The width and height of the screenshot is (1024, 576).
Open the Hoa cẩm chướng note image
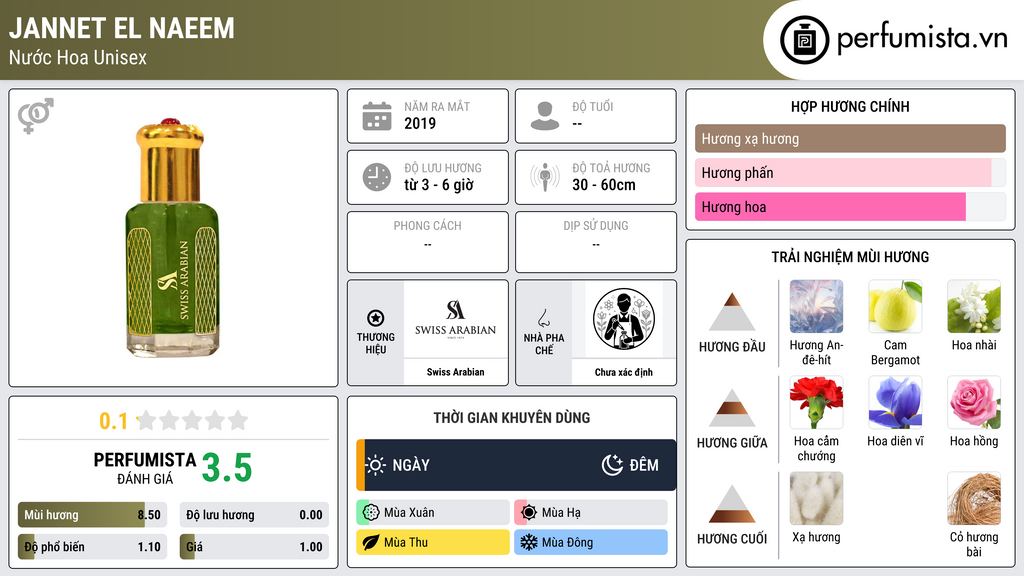click(816, 402)
